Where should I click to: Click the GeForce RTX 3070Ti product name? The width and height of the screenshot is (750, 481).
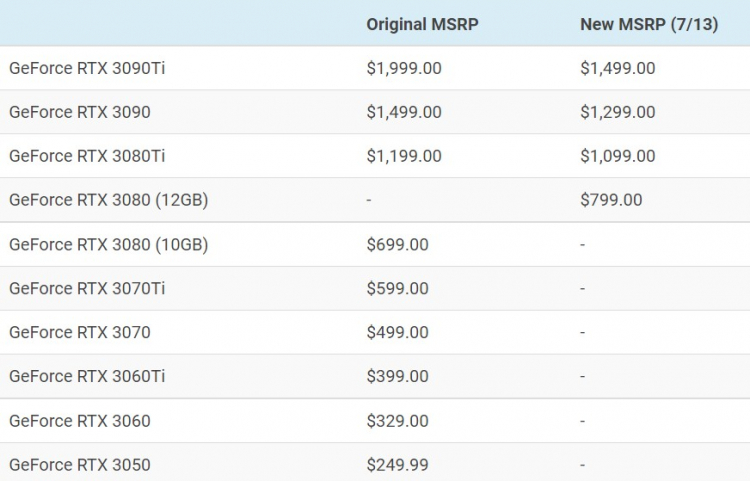click(85, 288)
